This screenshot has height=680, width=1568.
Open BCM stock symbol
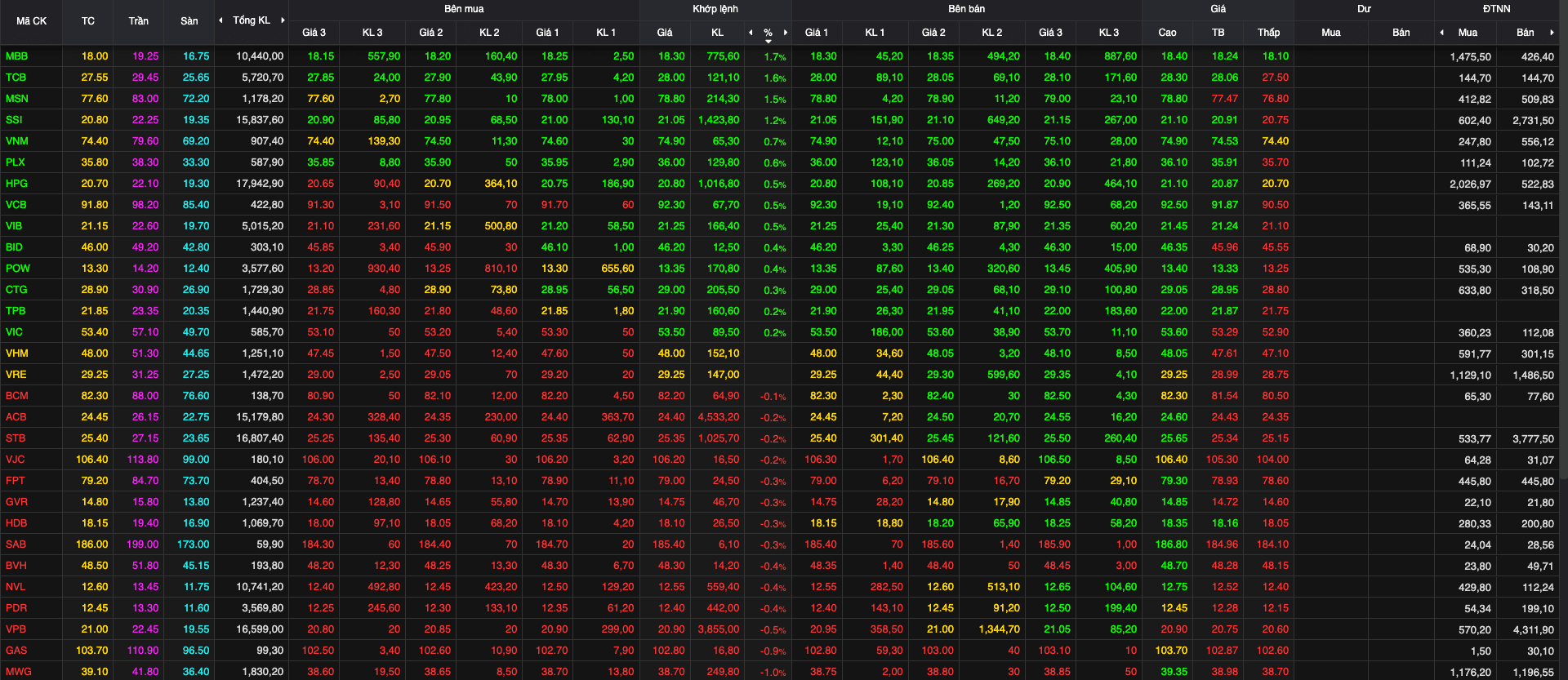16,396
